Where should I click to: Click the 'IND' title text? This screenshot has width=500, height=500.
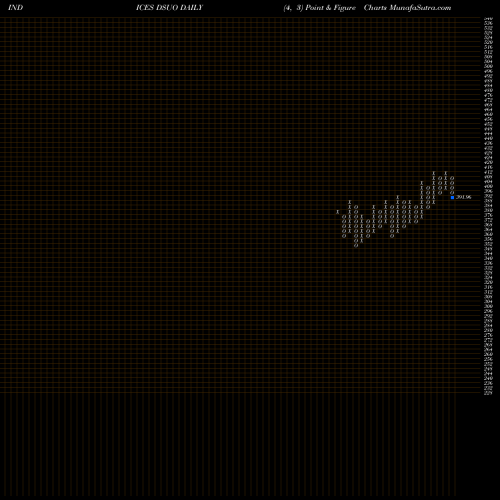(15, 8)
